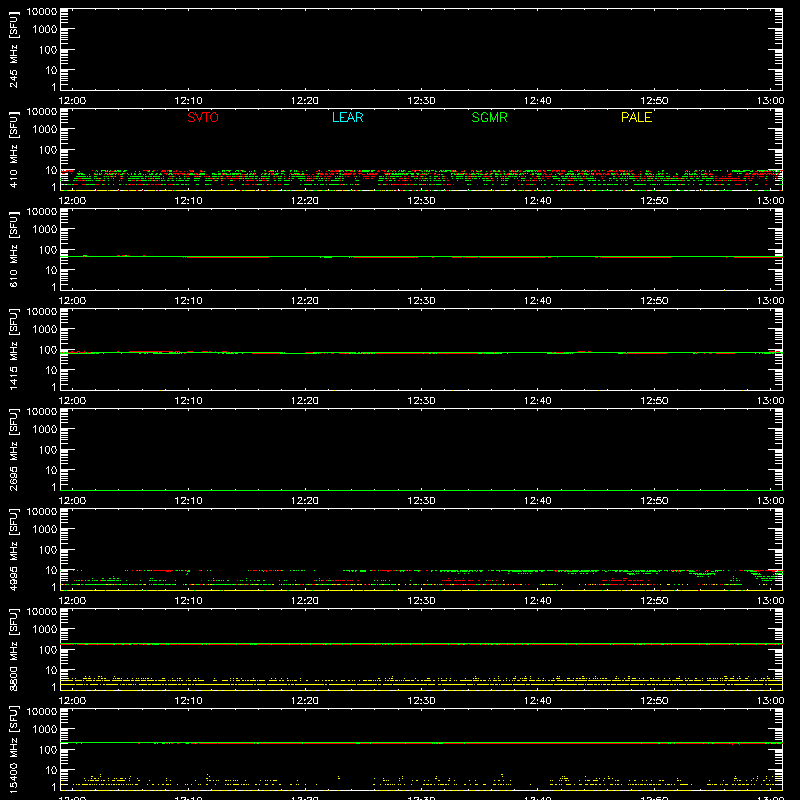The image size is (800, 800).
Task: Select the 2695 MHz [SFU] axis title
Action: tap(13, 449)
